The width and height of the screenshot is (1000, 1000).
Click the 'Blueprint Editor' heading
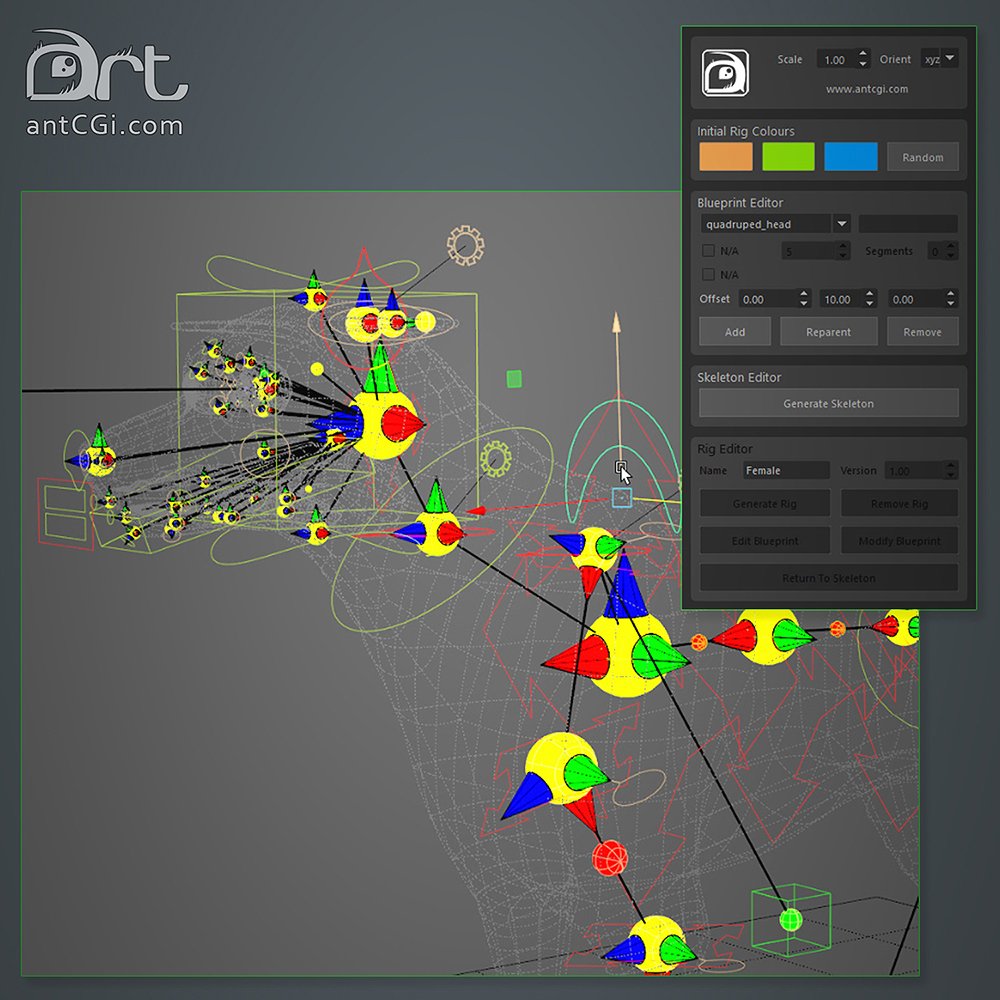click(x=740, y=202)
